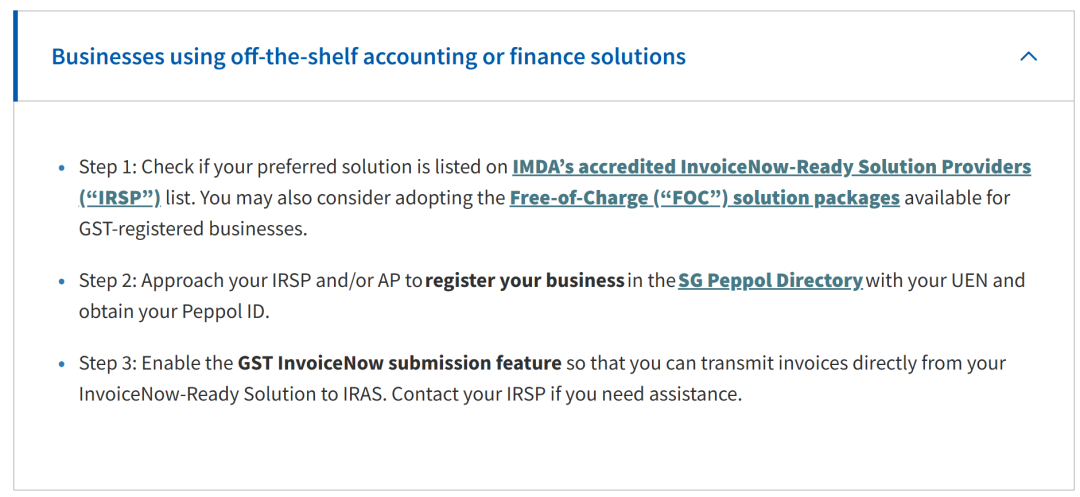Click 'InvoiceNow-Ready Solution to IRAS' in Step 3
The width and height of the screenshot is (1080, 497).
tap(232, 394)
